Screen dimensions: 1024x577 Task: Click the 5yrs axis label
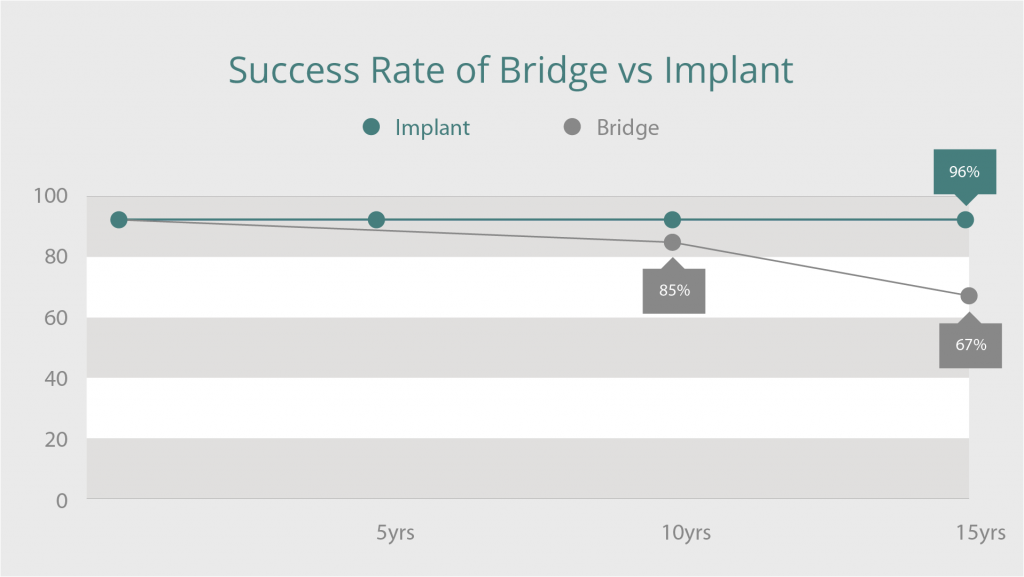coord(395,533)
